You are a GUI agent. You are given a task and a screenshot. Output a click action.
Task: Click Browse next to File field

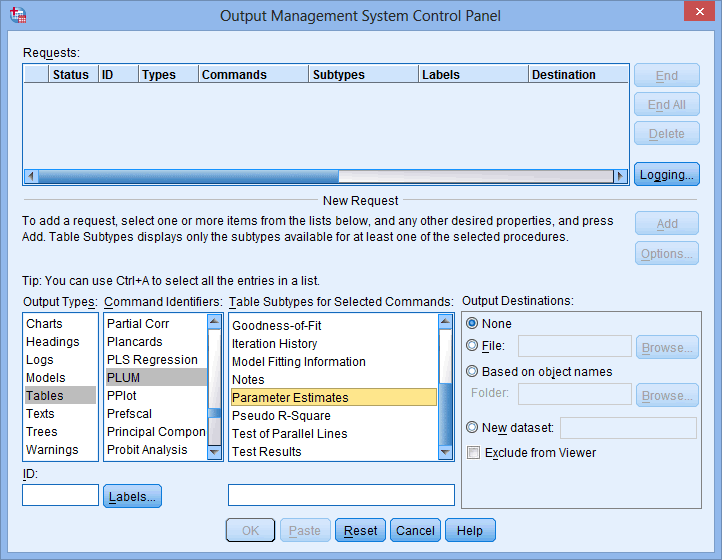(667, 347)
